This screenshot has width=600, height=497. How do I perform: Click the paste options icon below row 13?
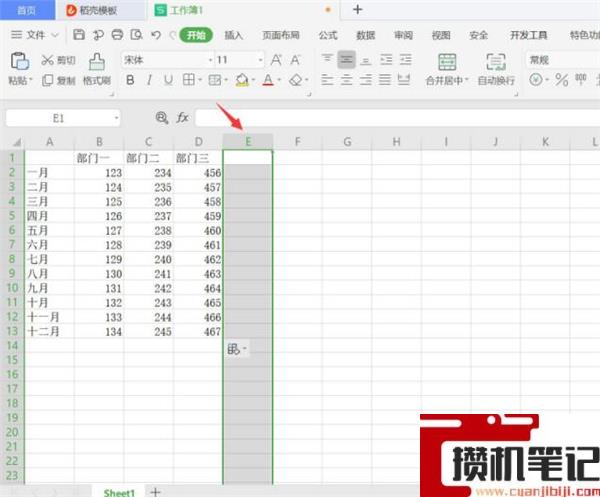pyautogui.click(x=234, y=349)
